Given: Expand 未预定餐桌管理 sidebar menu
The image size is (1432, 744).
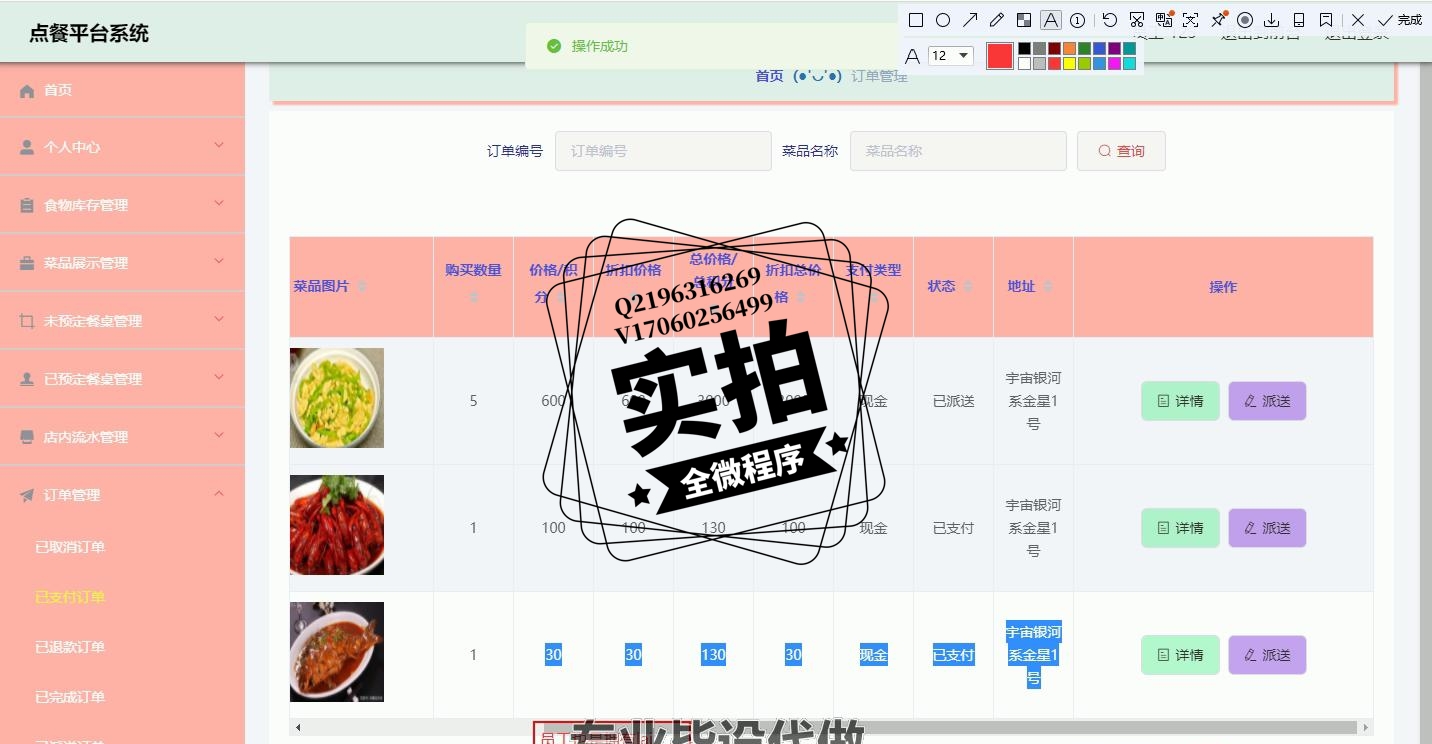Looking at the screenshot, I should [x=122, y=320].
